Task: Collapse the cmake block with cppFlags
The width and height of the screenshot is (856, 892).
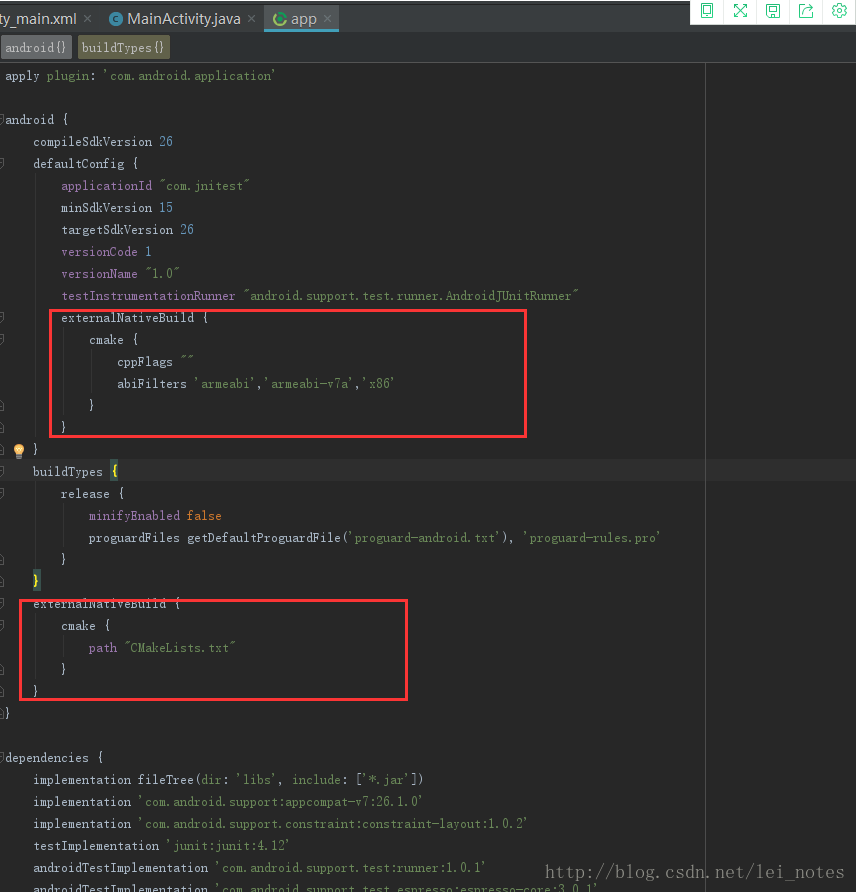Action: click(2, 340)
